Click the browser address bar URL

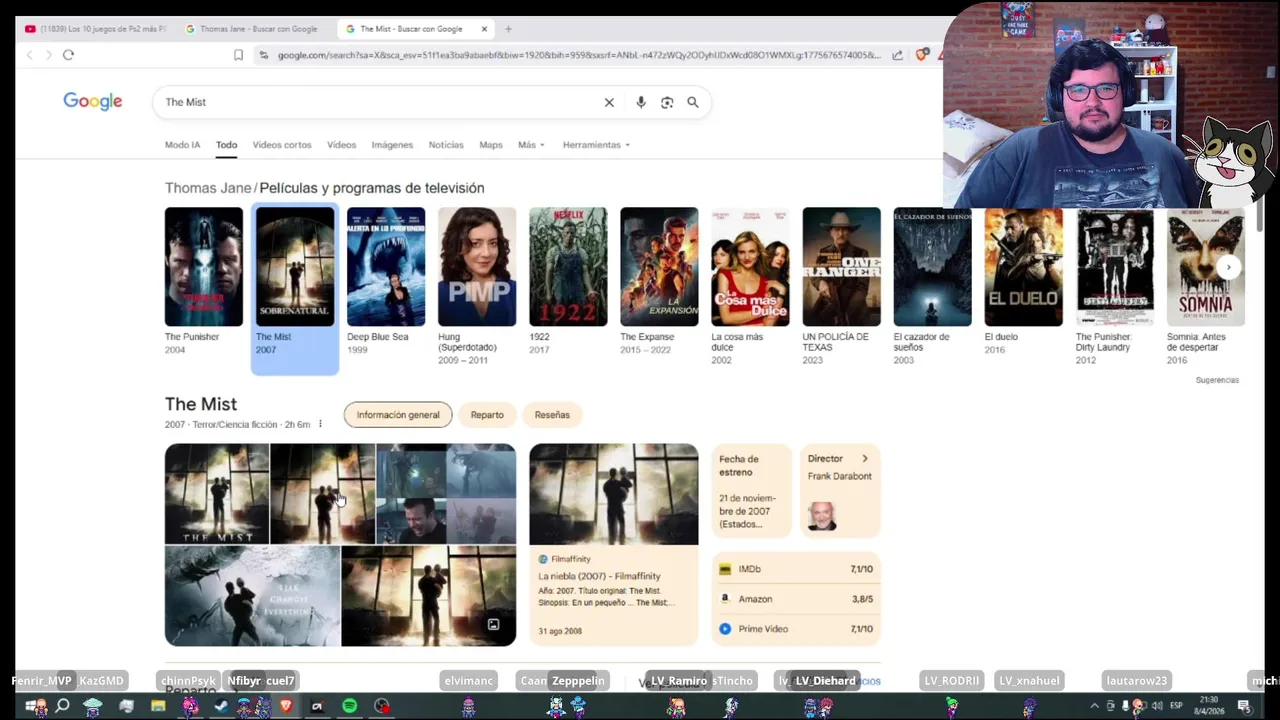coord(579,55)
